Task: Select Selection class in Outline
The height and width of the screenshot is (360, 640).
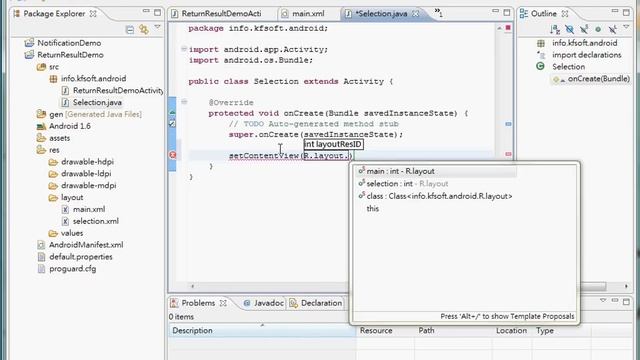Action: 568,67
